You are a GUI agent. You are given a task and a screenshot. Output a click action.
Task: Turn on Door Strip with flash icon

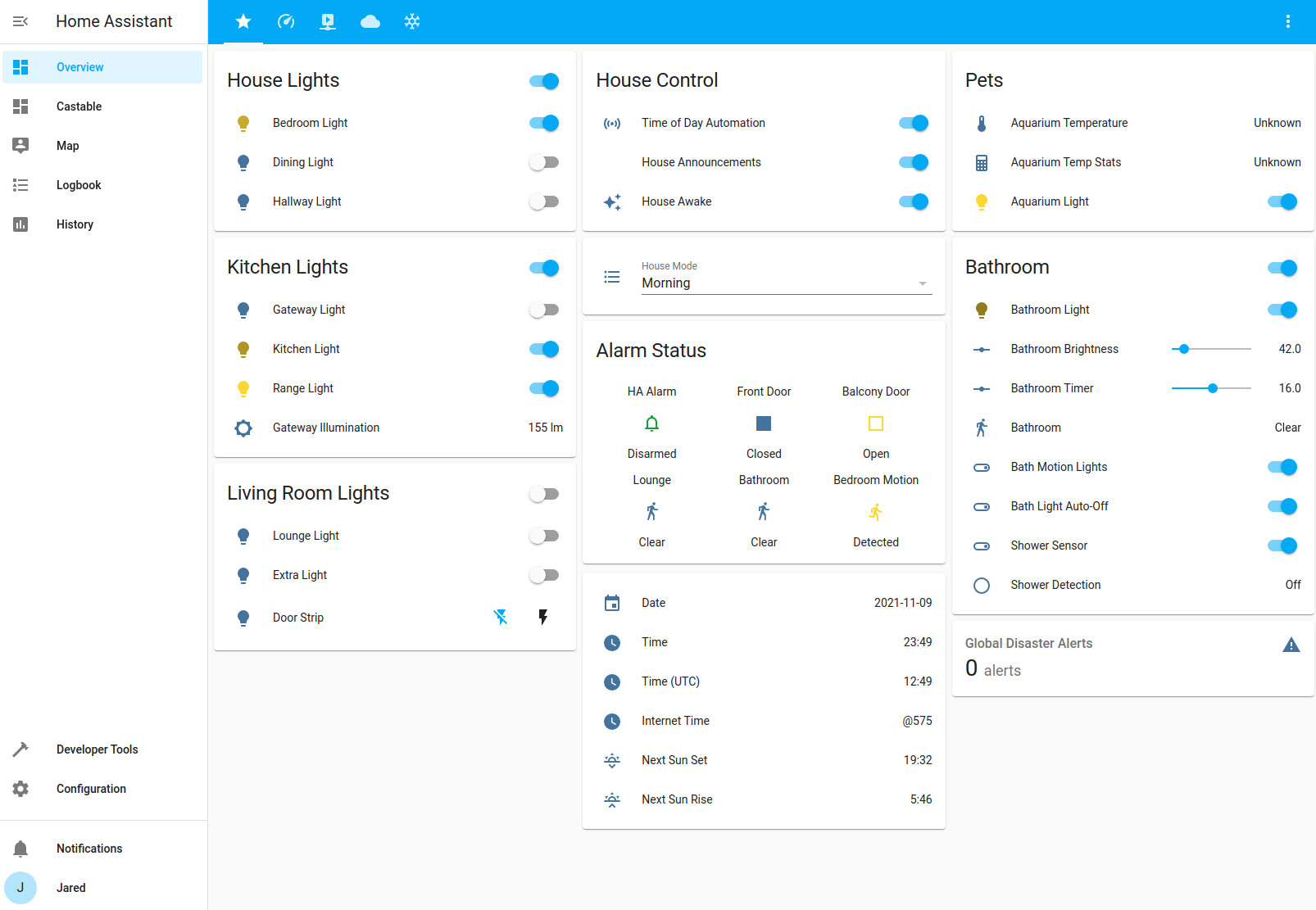(542, 617)
